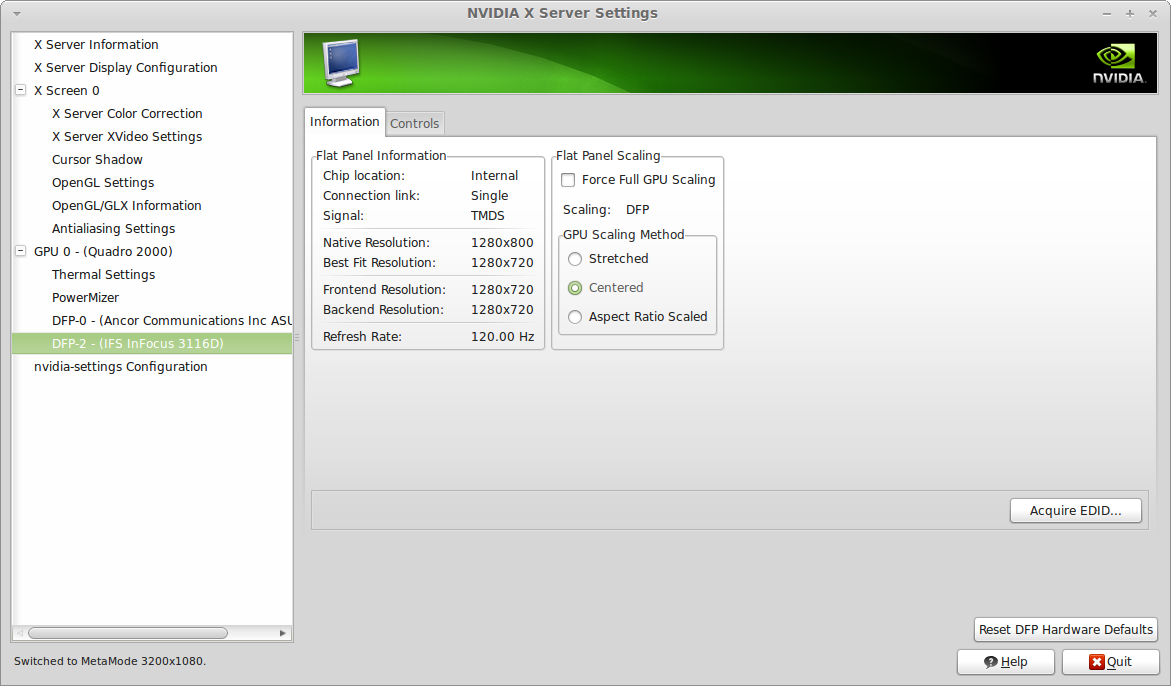Enable Force Full GPU Scaling checkbox
This screenshot has height=686, width=1171.
pyautogui.click(x=568, y=180)
